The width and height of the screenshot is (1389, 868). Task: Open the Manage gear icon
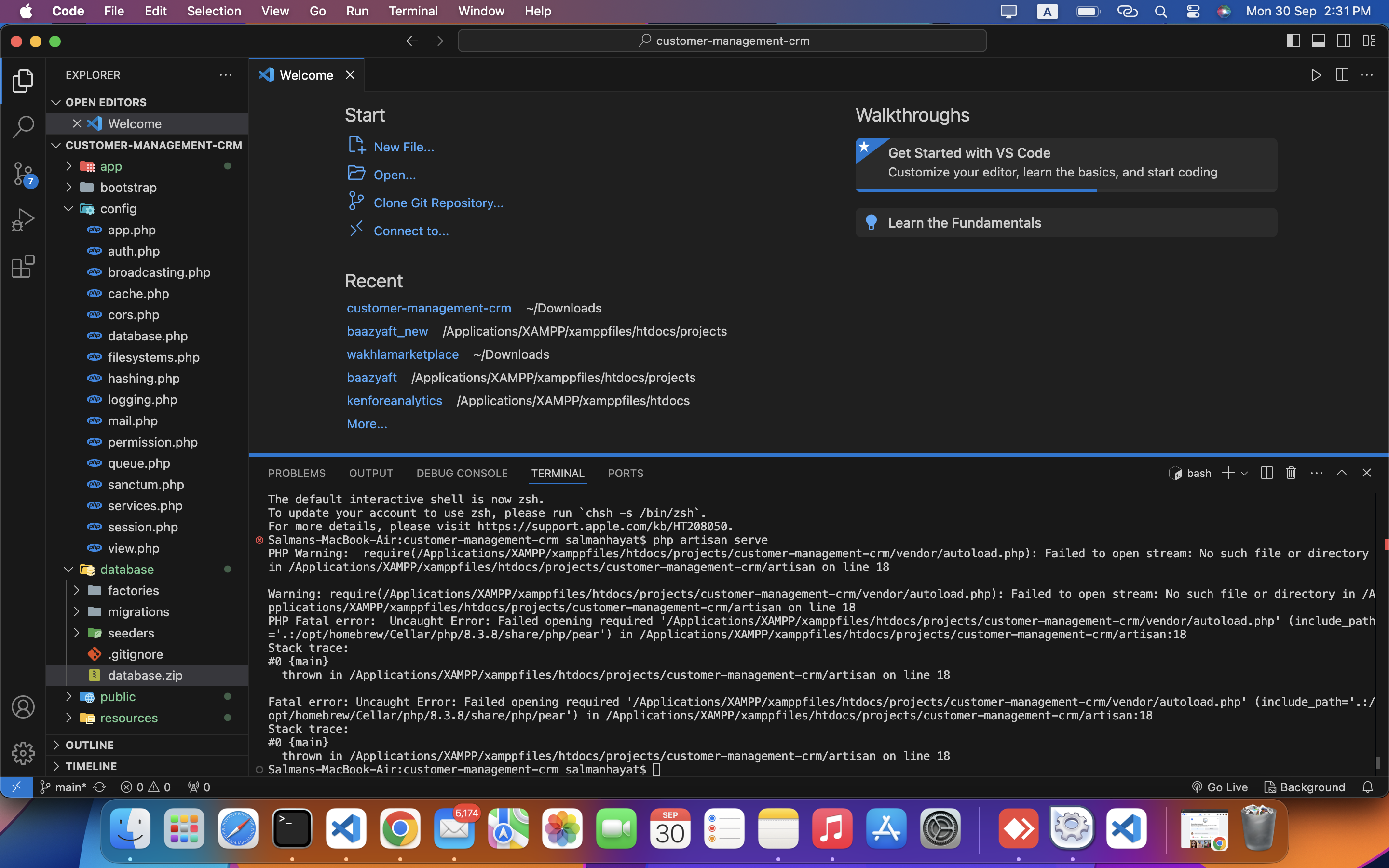pos(23,753)
